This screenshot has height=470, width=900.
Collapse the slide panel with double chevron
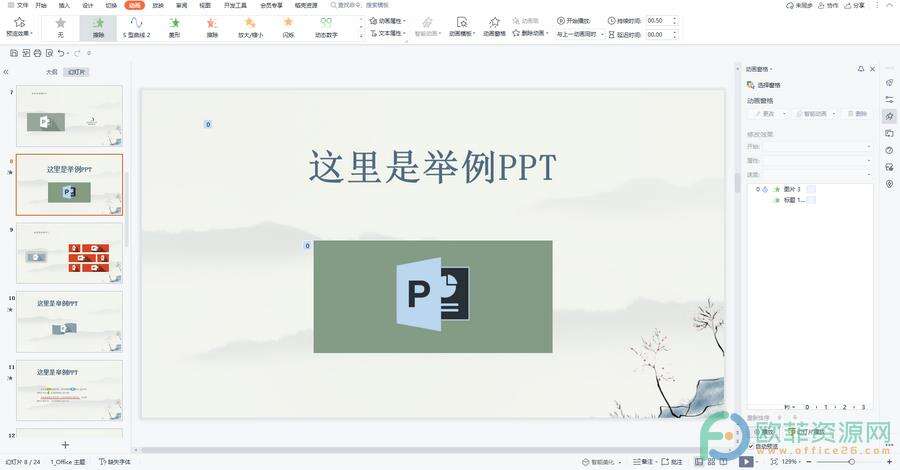coord(6,72)
